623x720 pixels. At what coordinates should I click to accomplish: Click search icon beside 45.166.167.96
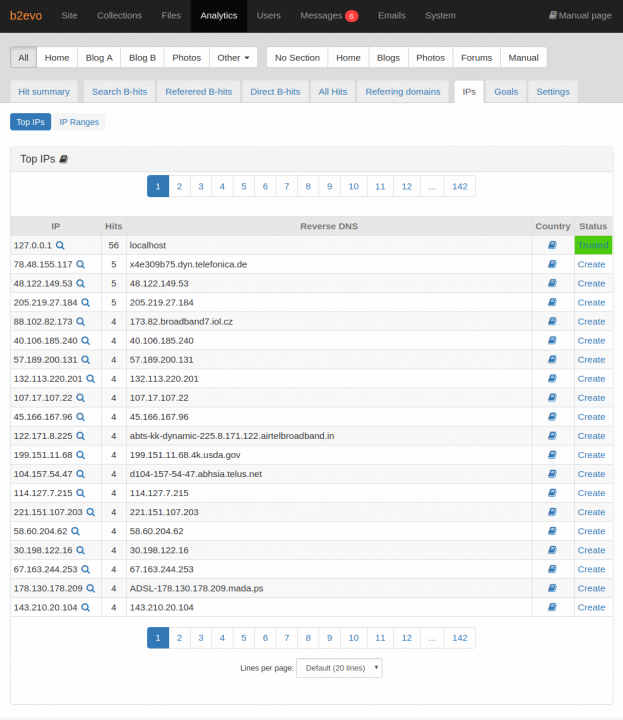(80, 417)
